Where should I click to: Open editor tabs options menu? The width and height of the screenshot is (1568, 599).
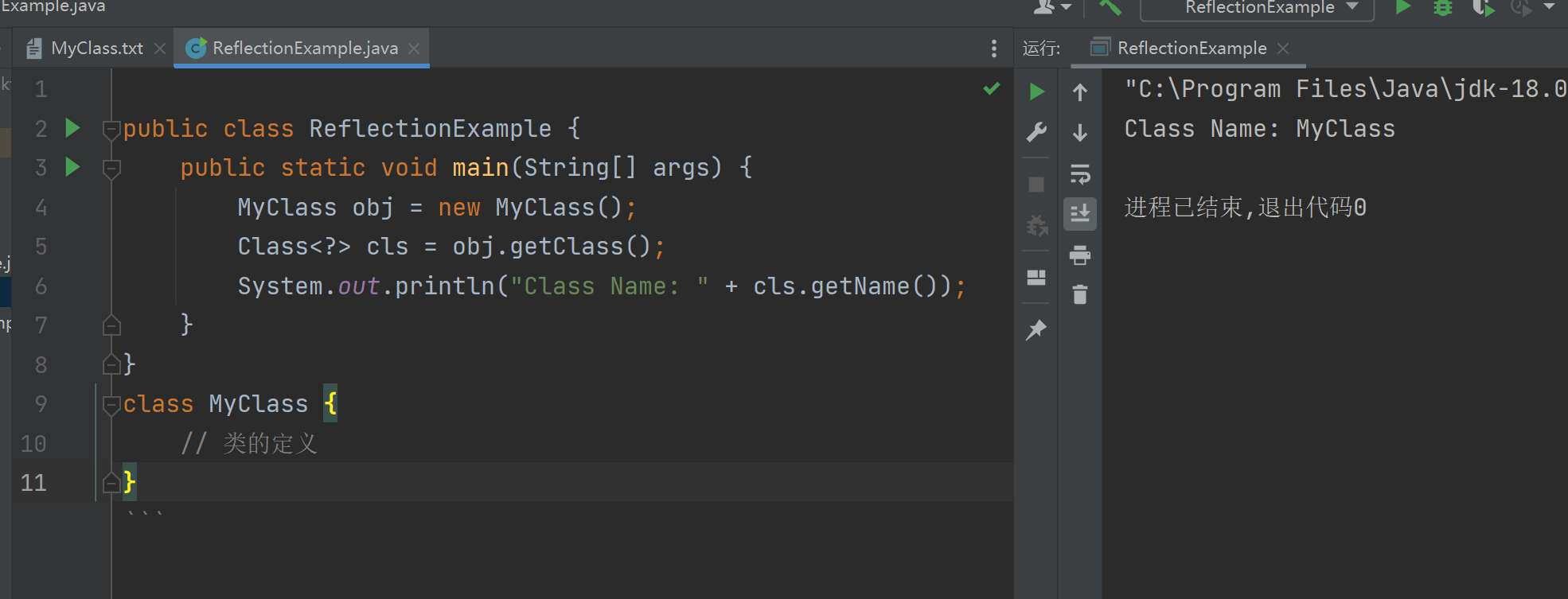click(993, 49)
